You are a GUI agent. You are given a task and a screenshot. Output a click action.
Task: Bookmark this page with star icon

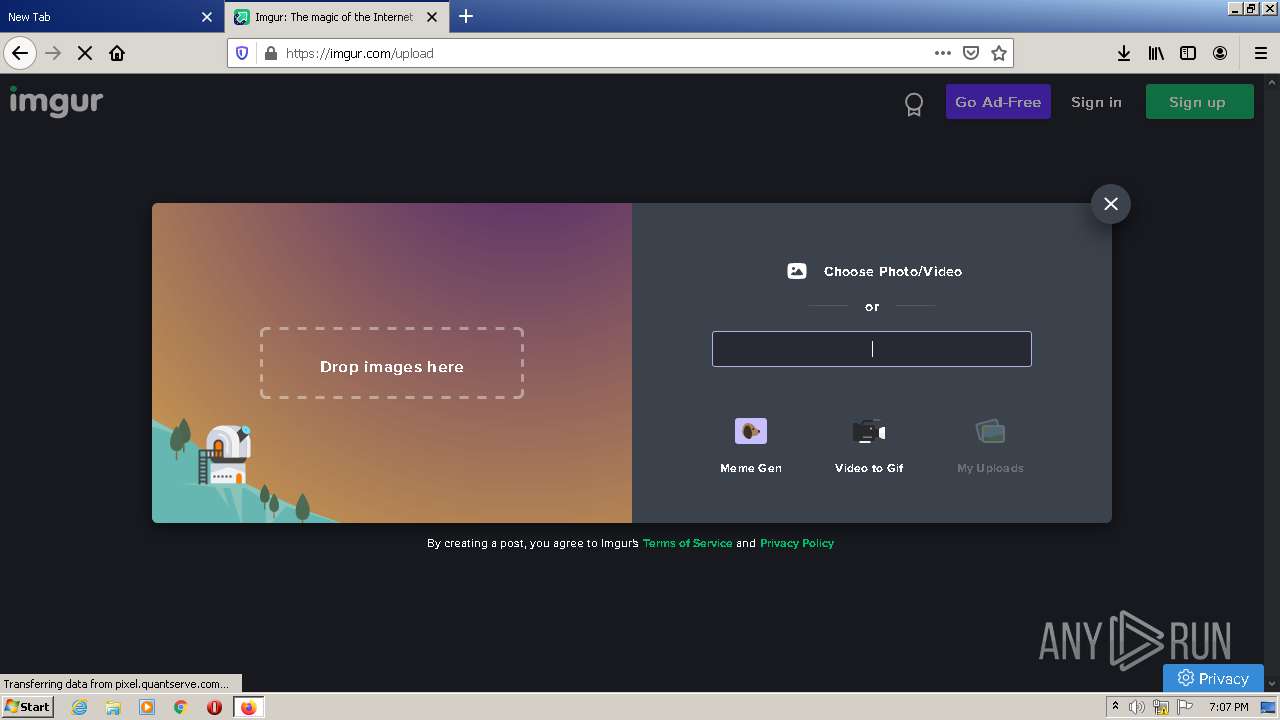(999, 53)
